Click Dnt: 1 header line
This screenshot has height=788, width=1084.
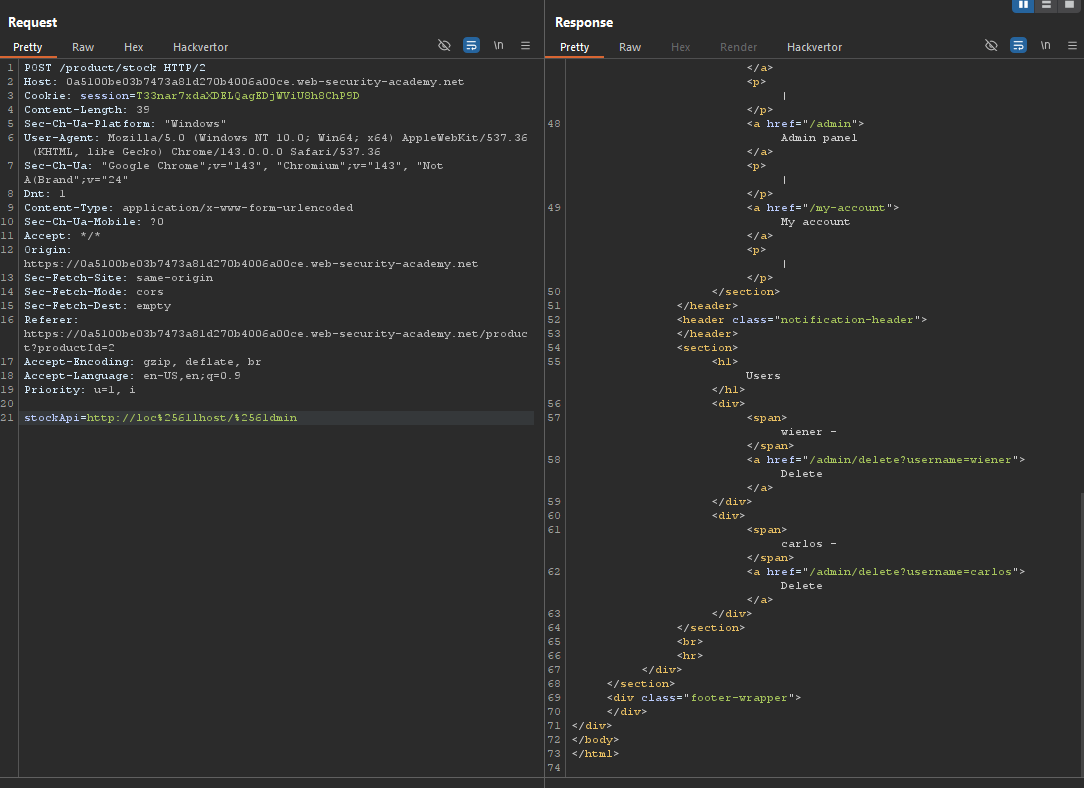coord(45,194)
